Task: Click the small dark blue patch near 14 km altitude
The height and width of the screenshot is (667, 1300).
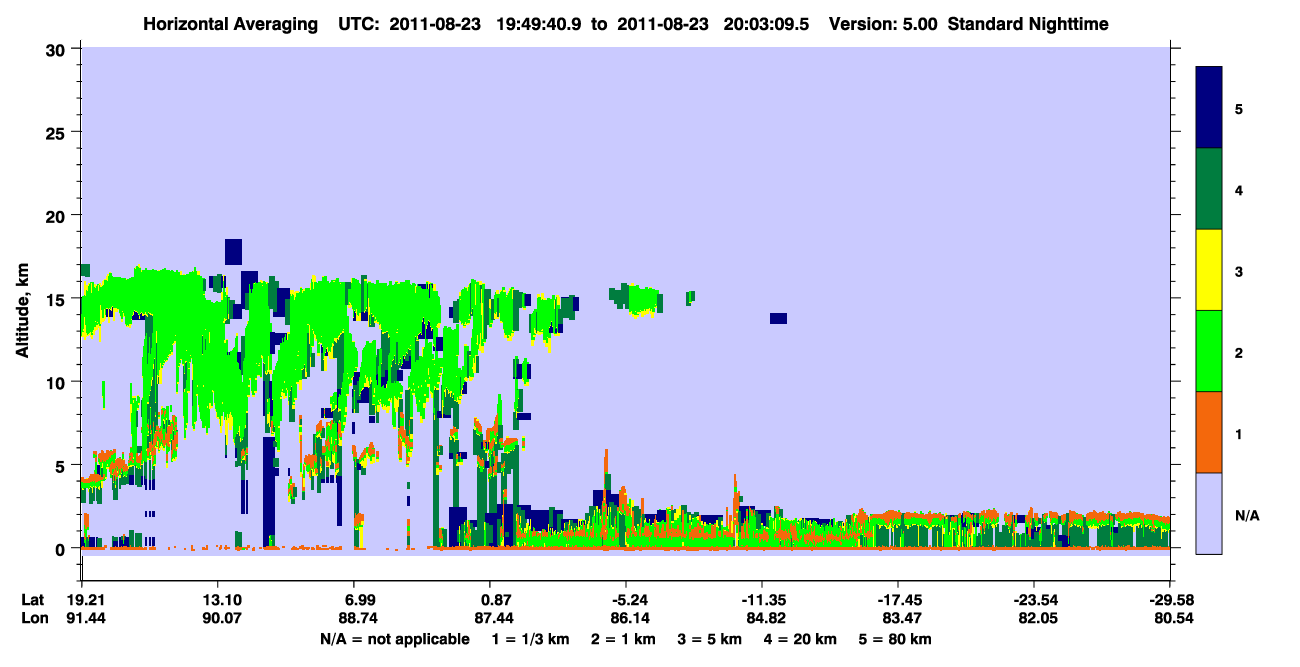Action: click(778, 318)
